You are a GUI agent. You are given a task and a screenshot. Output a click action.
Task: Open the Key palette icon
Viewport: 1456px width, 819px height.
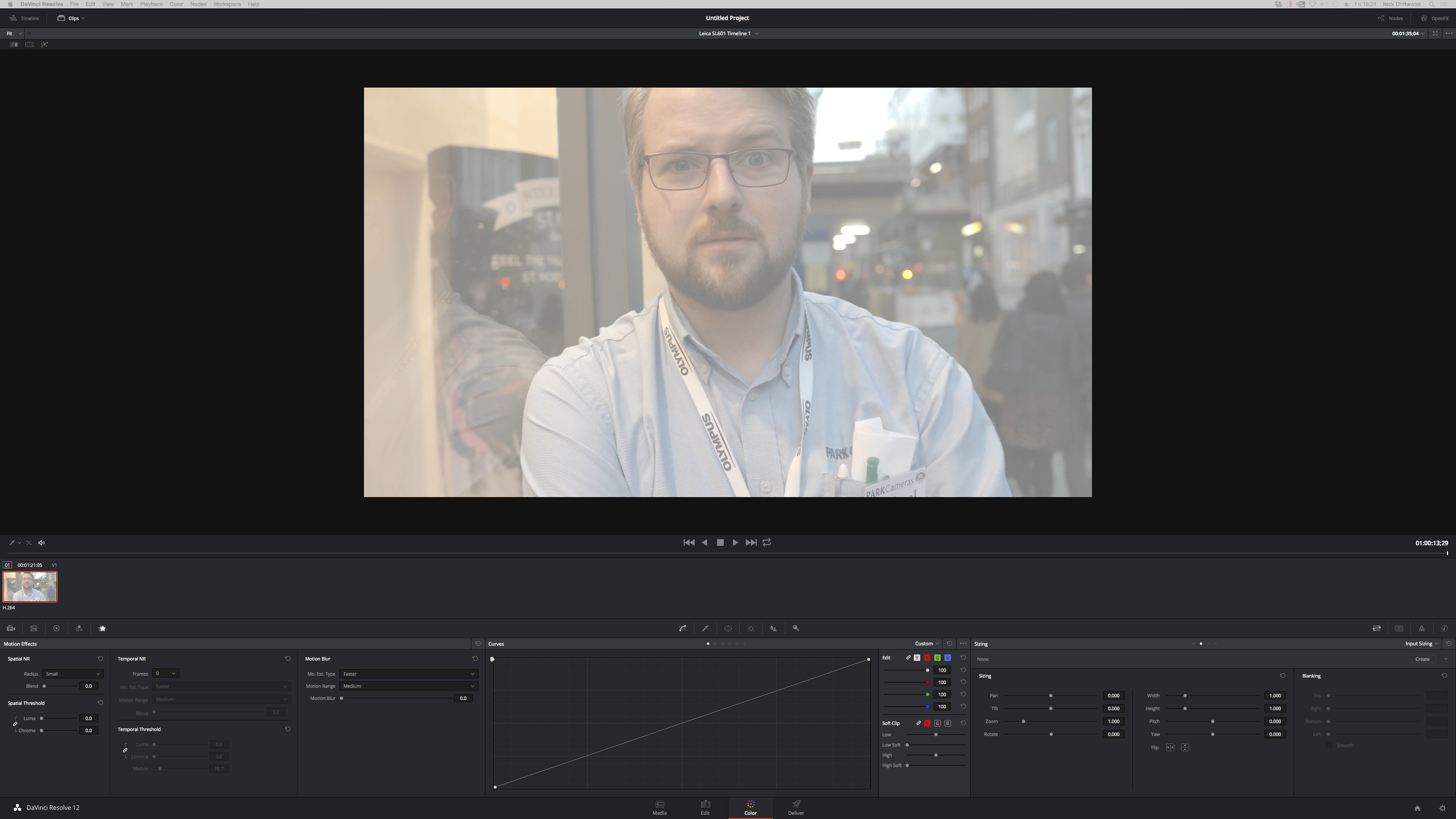pyautogui.click(x=796, y=628)
